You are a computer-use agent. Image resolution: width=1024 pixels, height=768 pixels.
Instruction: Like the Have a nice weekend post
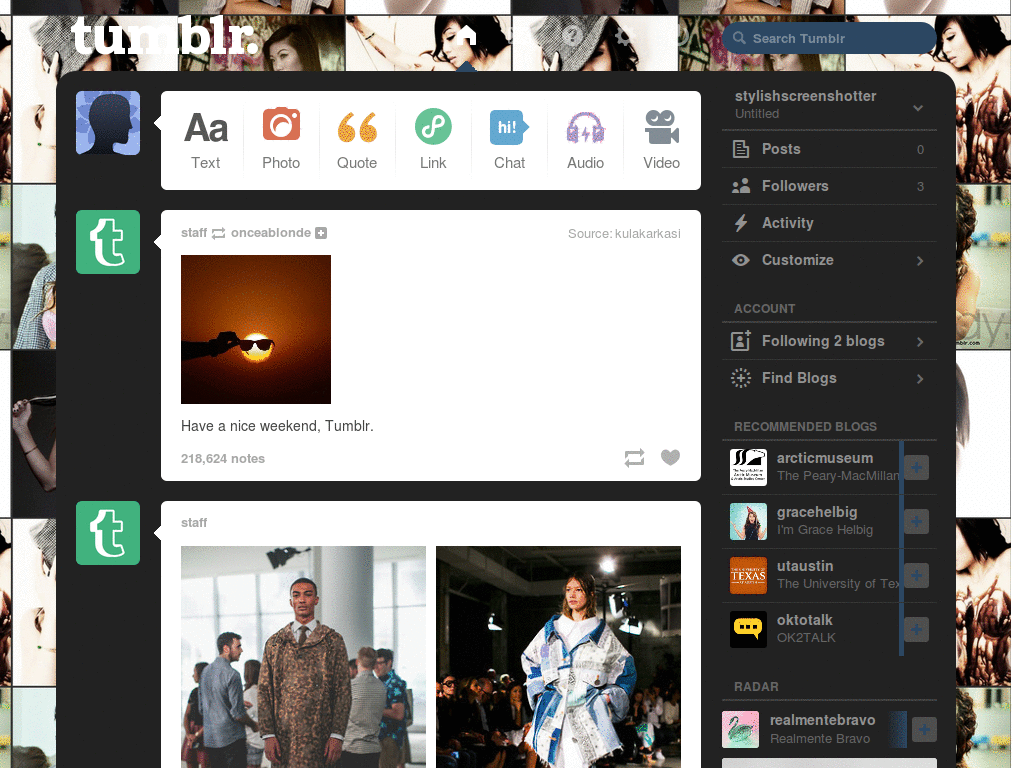click(x=670, y=457)
